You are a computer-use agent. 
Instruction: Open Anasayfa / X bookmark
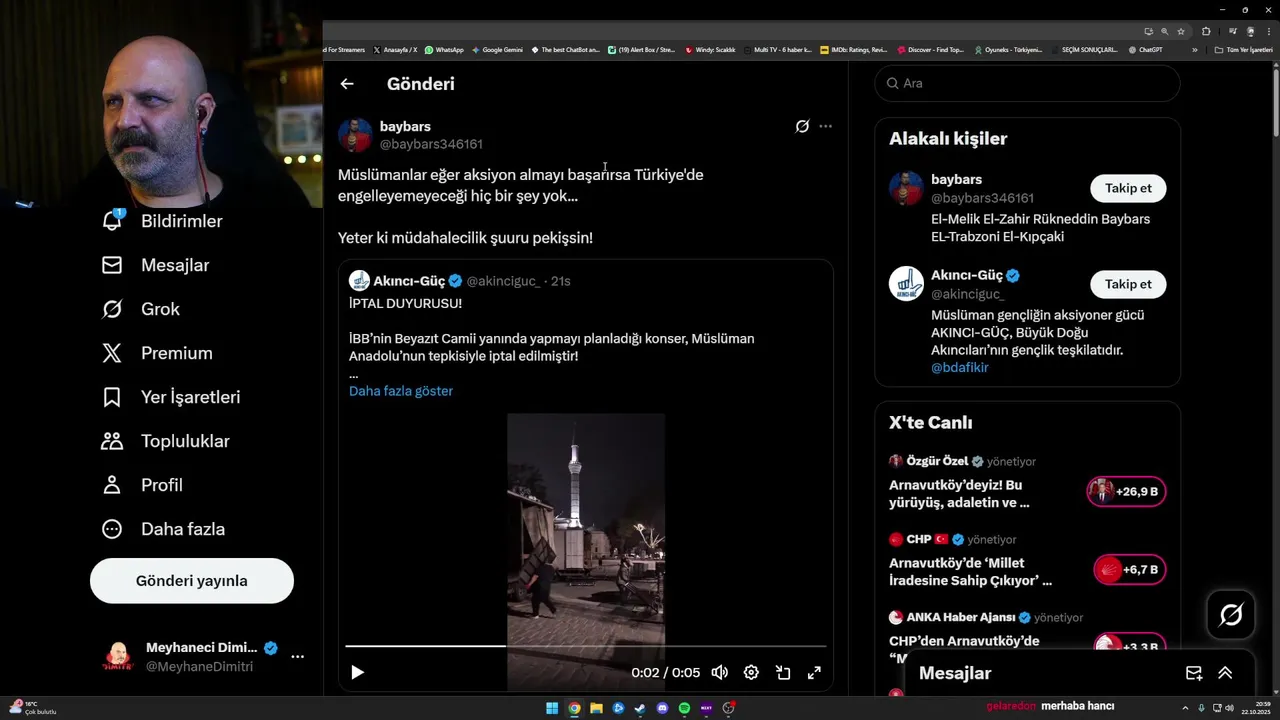(395, 49)
